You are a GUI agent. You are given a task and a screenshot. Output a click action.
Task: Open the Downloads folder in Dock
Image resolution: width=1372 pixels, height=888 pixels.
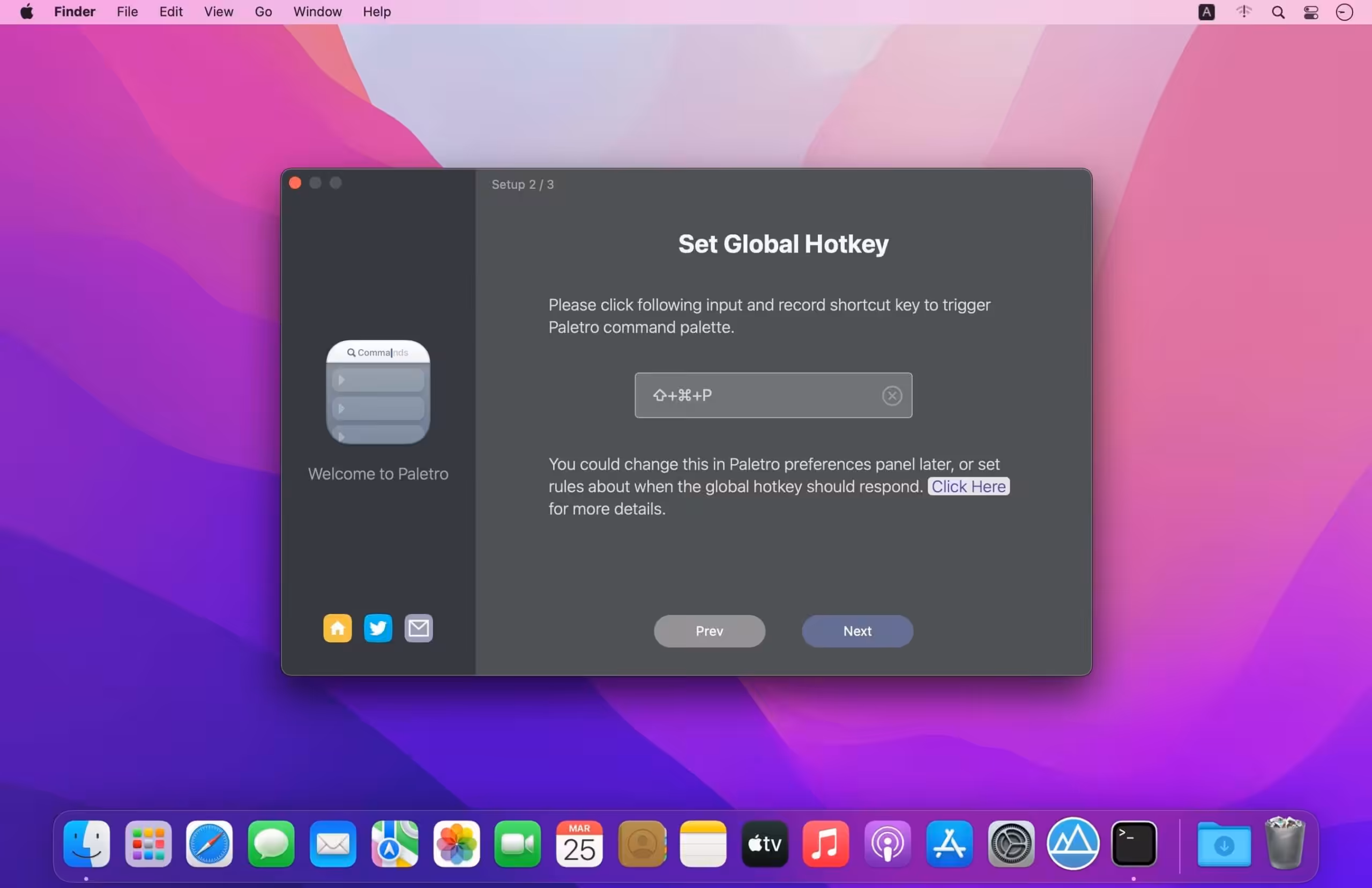click(x=1224, y=845)
